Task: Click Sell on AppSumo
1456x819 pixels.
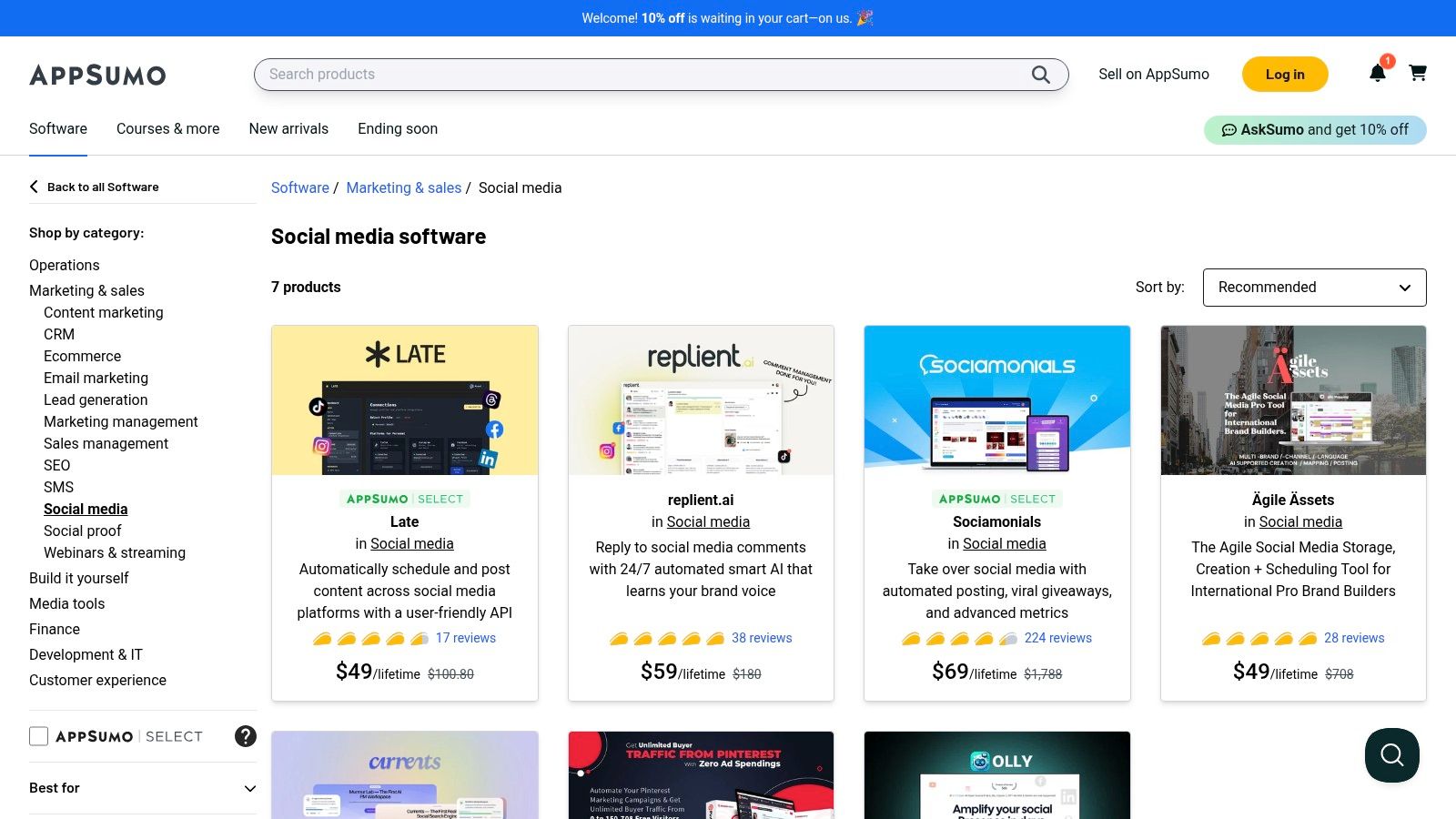Action: pyautogui.click(x=1154, y=75)
